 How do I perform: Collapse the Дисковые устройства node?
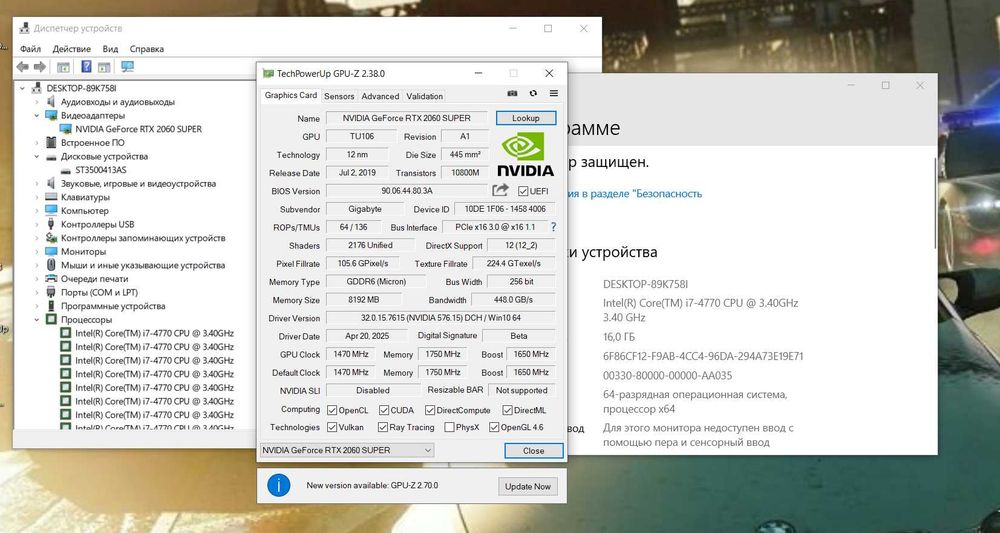pyautogui.click(x=37, y=156)
